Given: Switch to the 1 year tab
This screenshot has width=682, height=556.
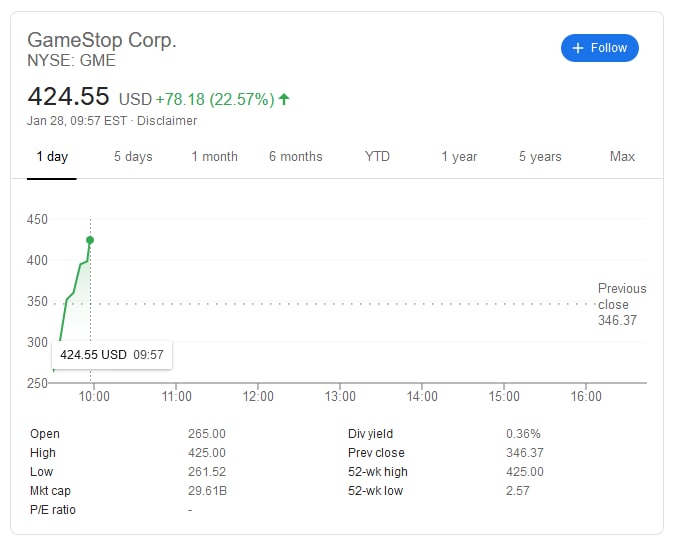Looking at the screenshot, I should 459,157.
